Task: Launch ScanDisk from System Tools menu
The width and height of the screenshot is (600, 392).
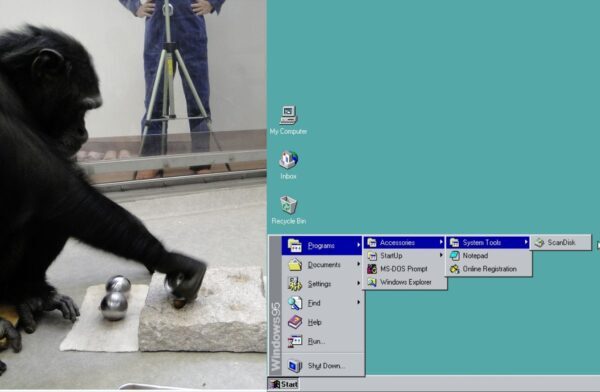Action: coord(561,242)
